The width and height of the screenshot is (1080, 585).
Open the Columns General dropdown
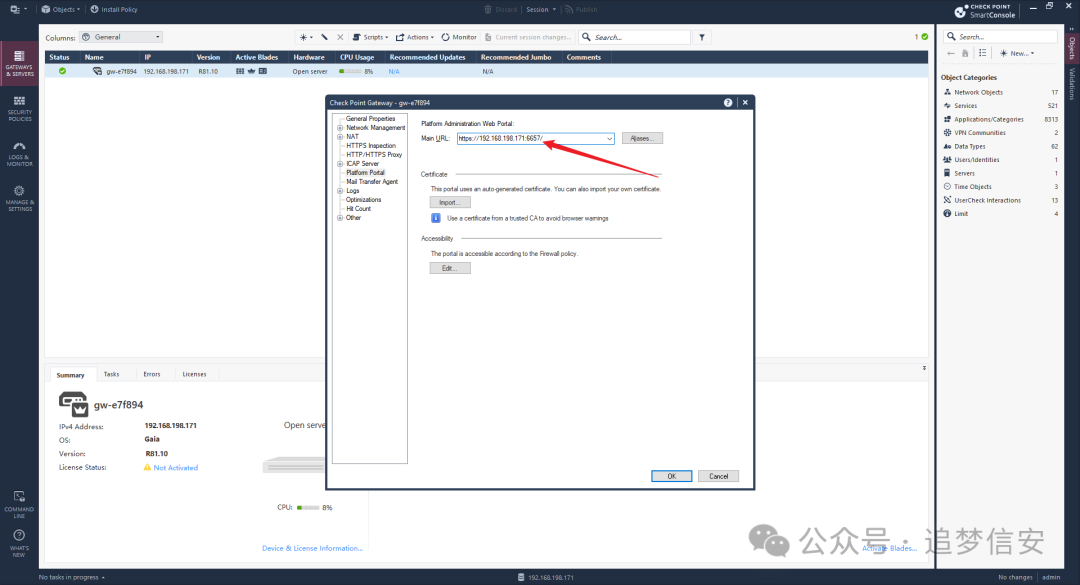(x=121, y=37)
